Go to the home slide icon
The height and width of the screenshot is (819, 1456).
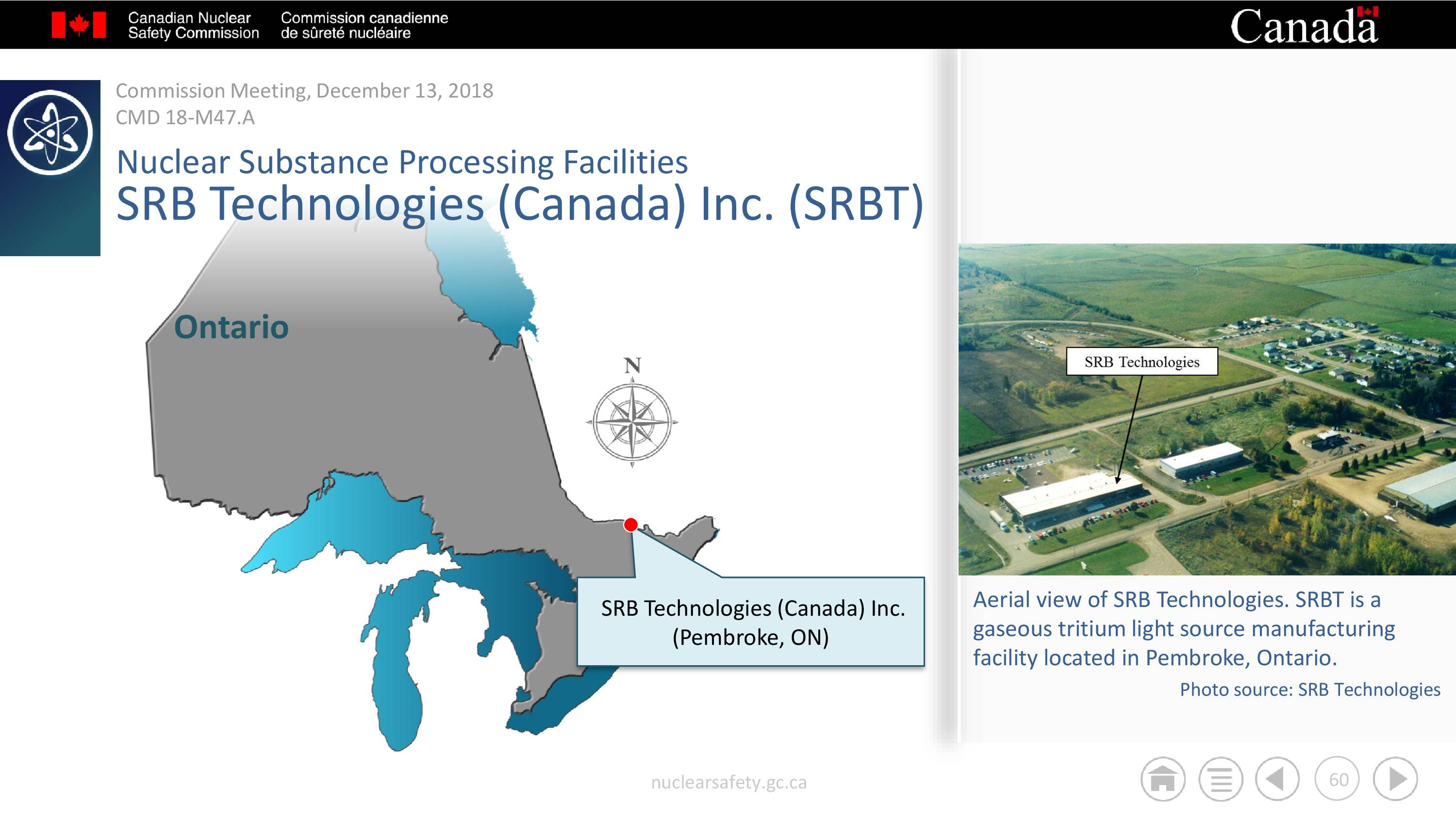pyautogui.click(x=1163, y=779)
